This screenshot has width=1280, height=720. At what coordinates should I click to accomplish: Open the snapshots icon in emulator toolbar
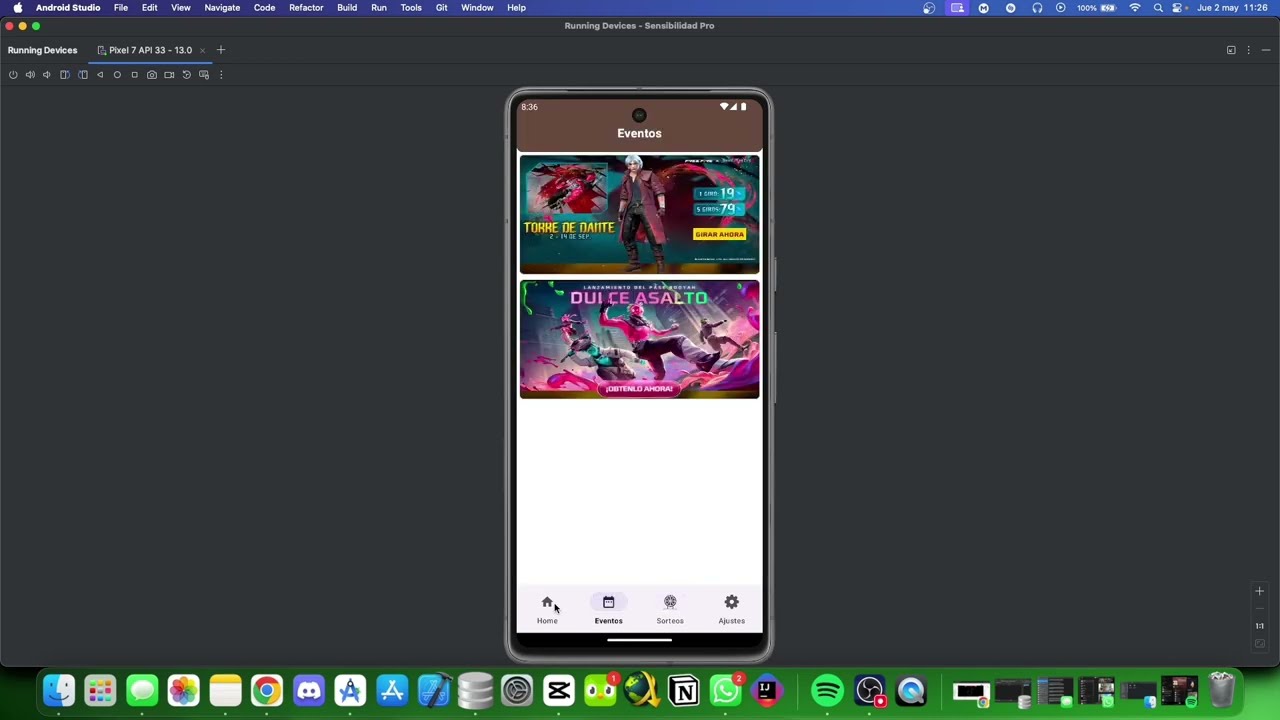(x=186, y=75)
